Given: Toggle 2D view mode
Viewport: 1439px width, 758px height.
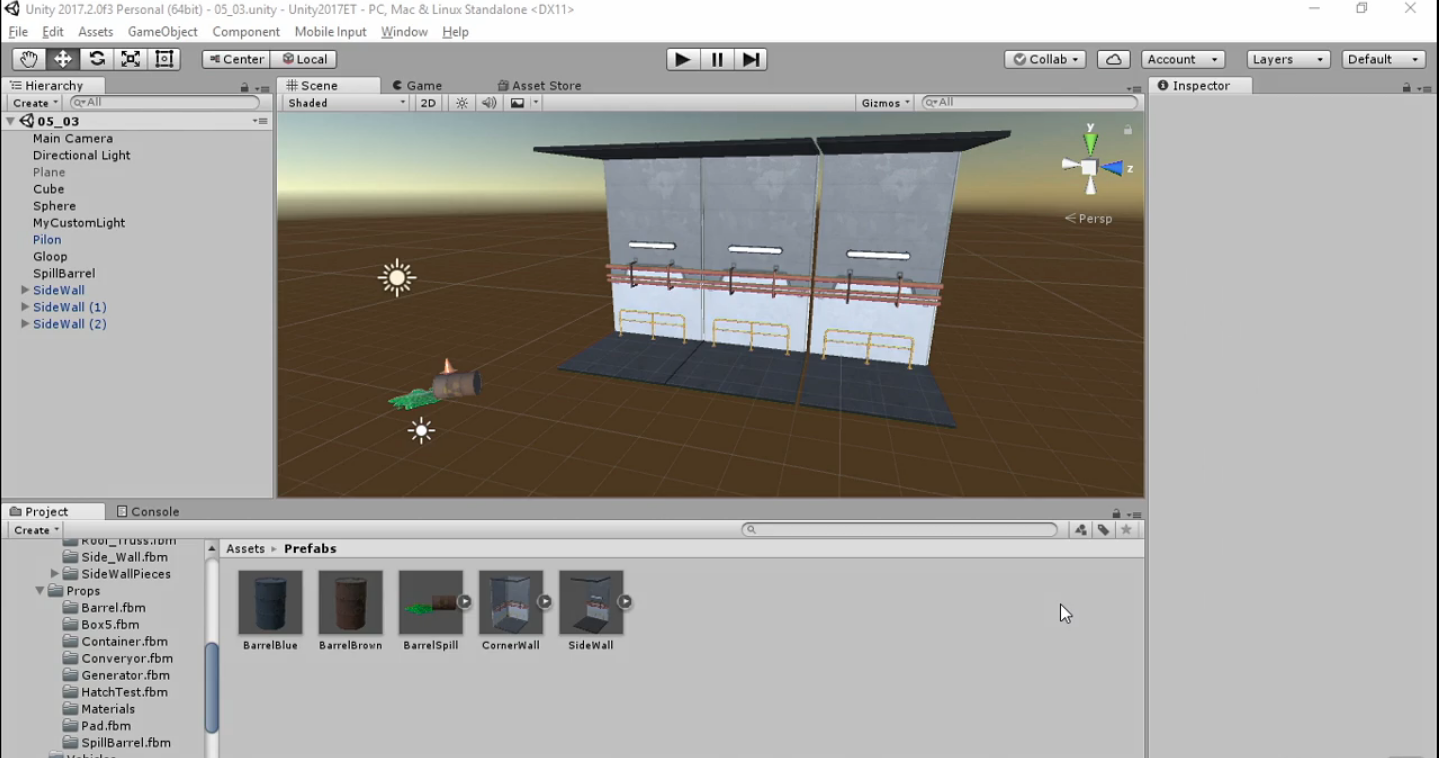Looking at the screenshot, I should 428,103.
